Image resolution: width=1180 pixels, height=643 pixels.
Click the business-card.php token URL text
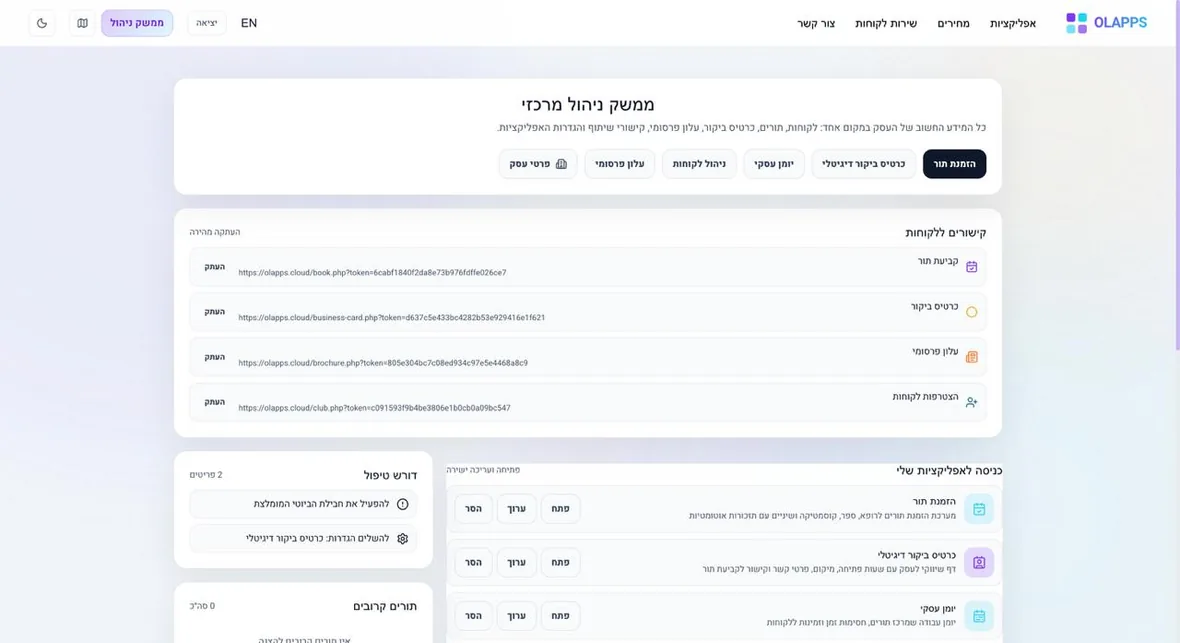[391, 318]
